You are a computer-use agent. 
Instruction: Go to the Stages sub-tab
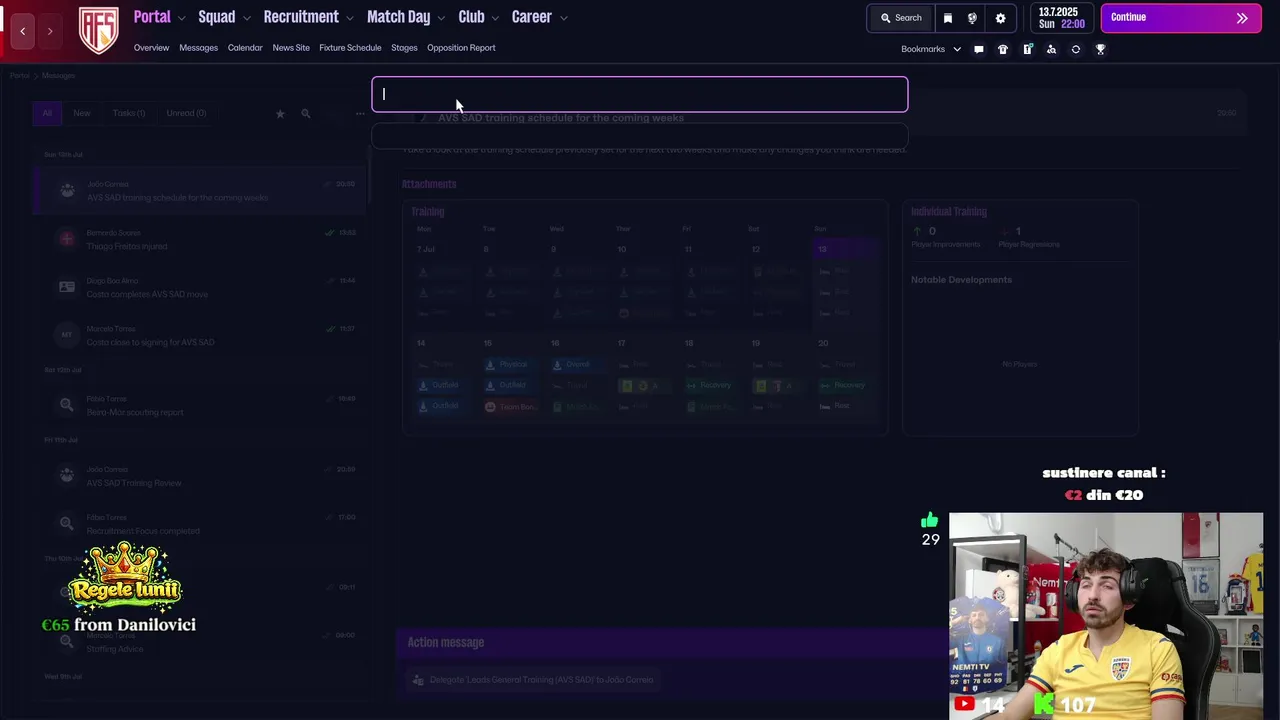point(404,48)
